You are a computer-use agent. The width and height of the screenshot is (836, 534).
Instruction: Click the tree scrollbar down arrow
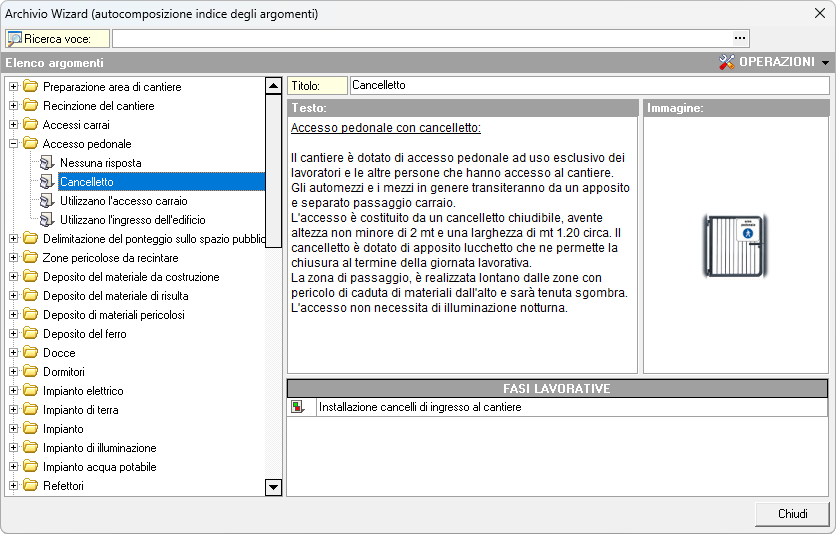point(273,487)
